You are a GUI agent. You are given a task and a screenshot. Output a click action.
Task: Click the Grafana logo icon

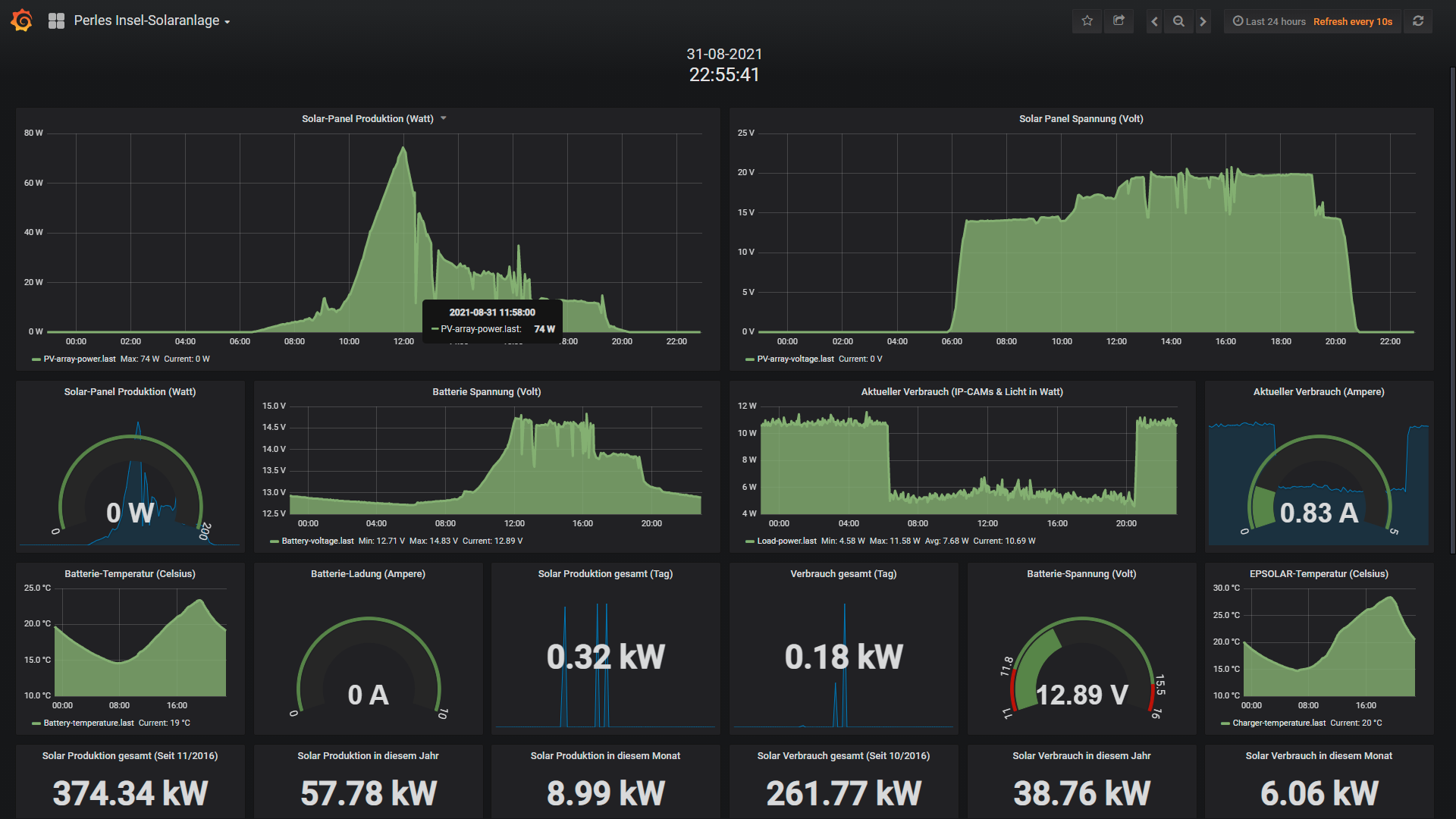(22, 20)
